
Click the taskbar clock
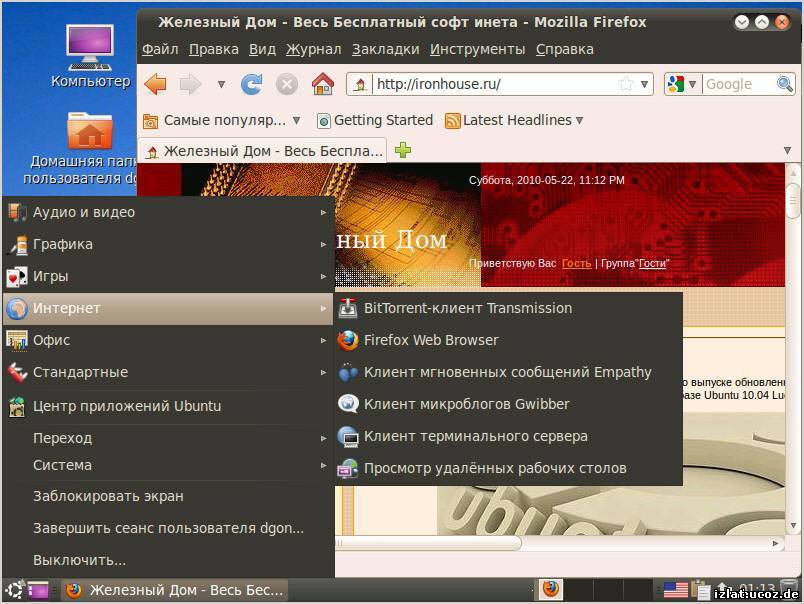(757, 589)
